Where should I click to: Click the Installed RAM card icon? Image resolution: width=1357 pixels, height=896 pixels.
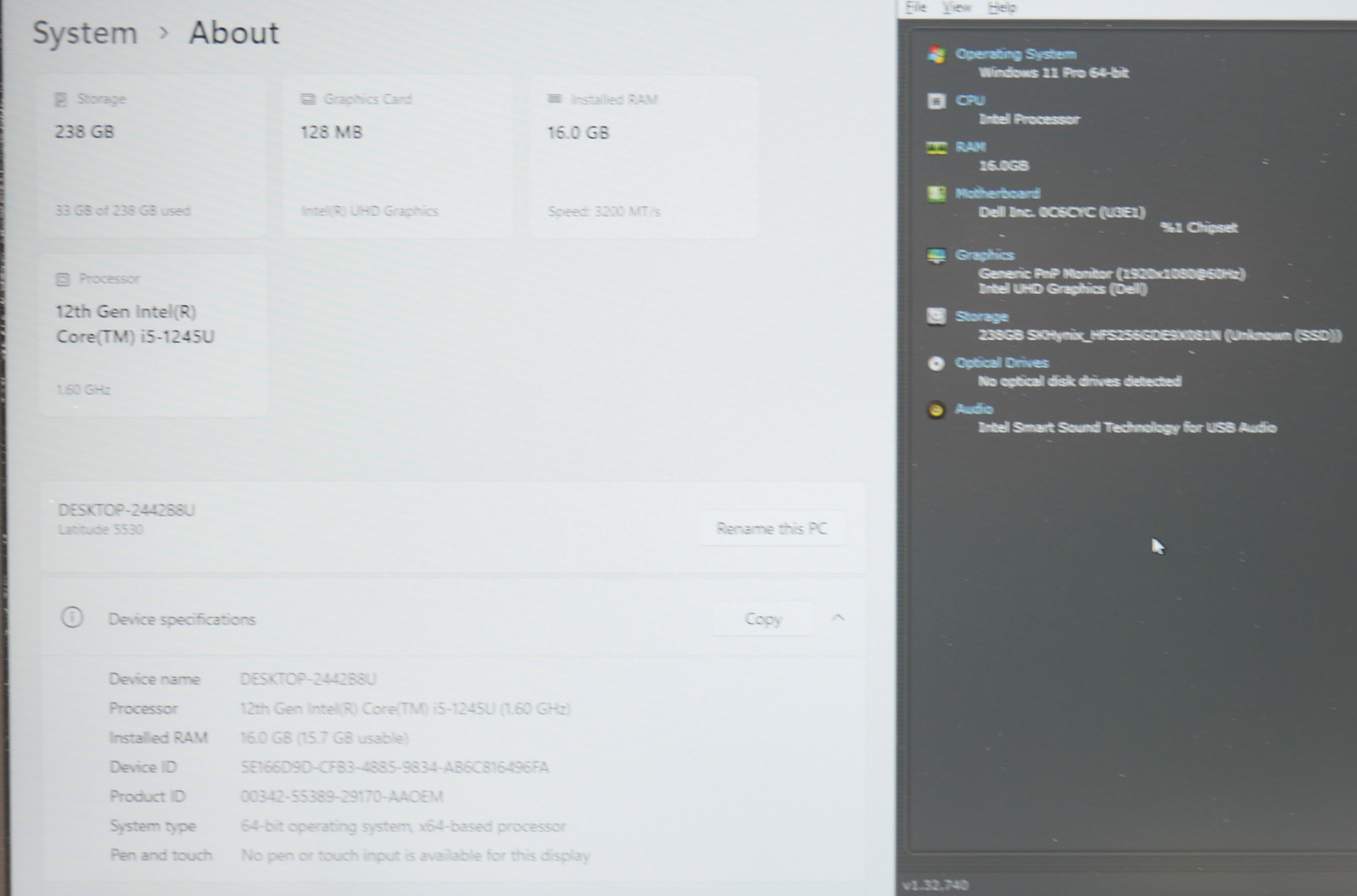[555, 99]
